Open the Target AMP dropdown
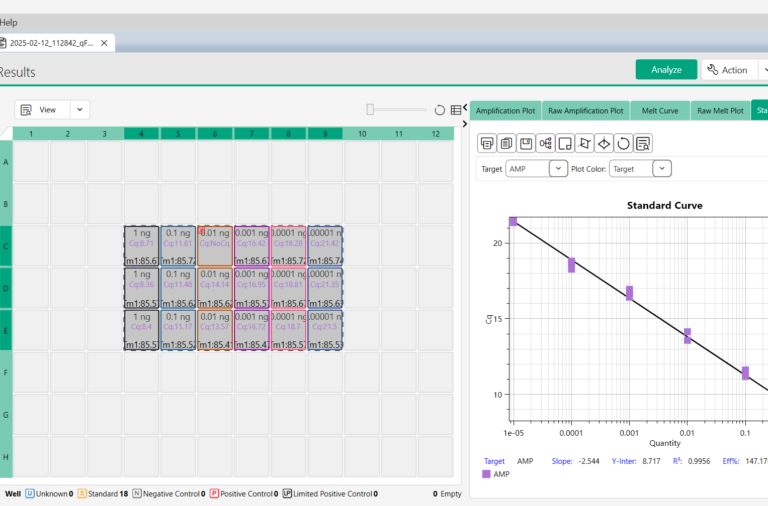Viewport: 768px width, 506px height. [558, 169]
